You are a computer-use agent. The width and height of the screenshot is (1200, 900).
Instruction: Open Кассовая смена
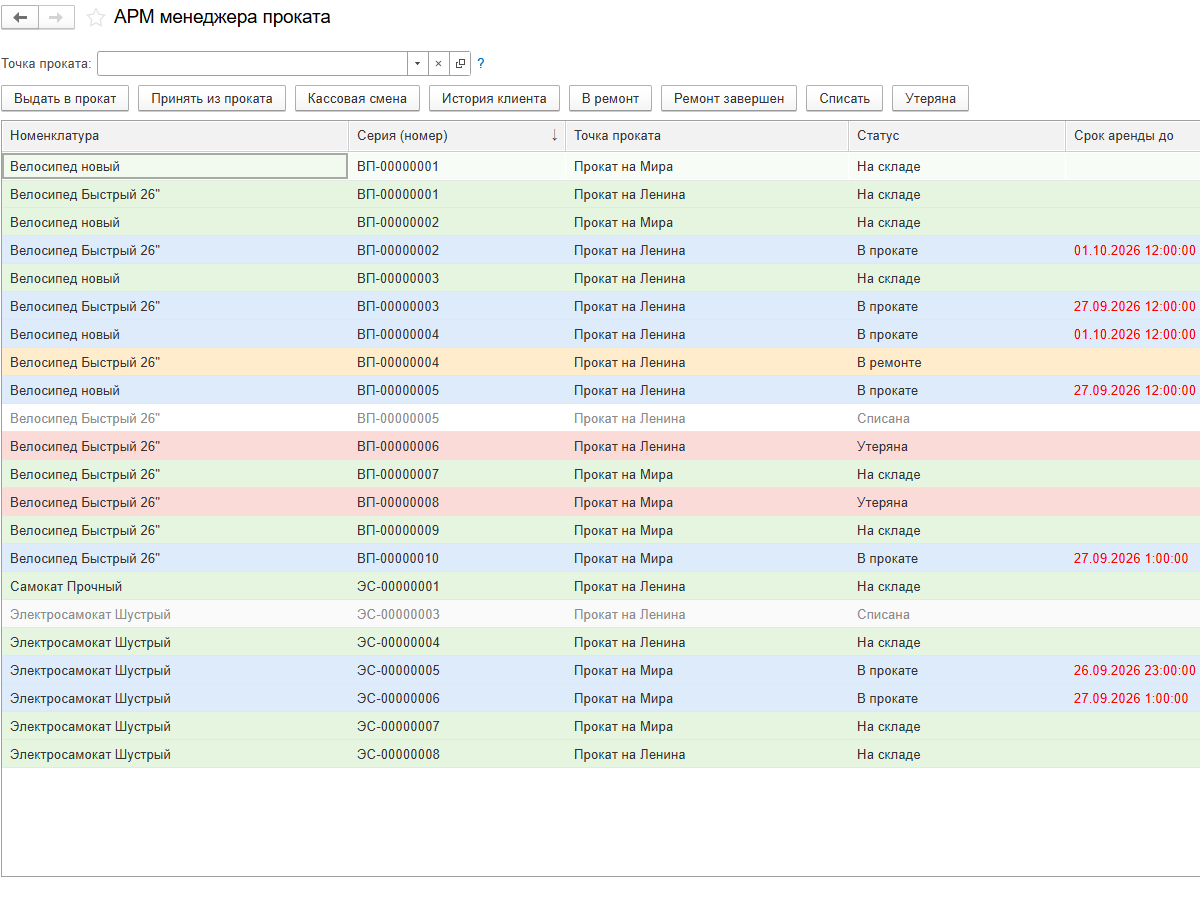coord(358,98)
